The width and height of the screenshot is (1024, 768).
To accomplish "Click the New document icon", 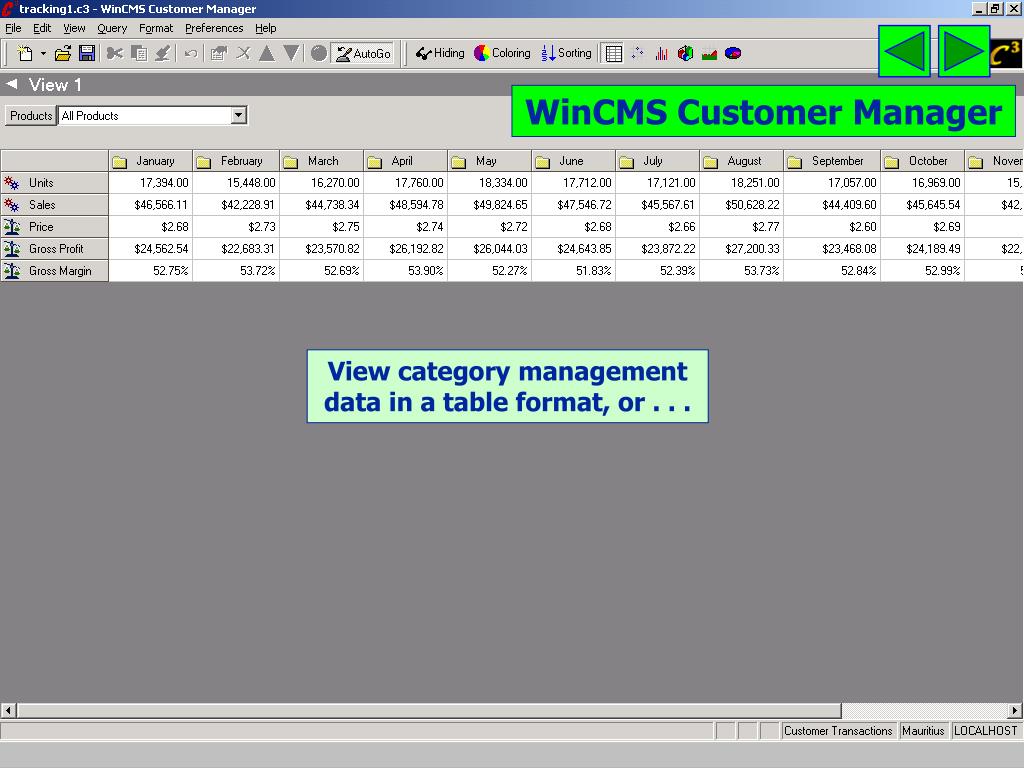I will [25, 54].
